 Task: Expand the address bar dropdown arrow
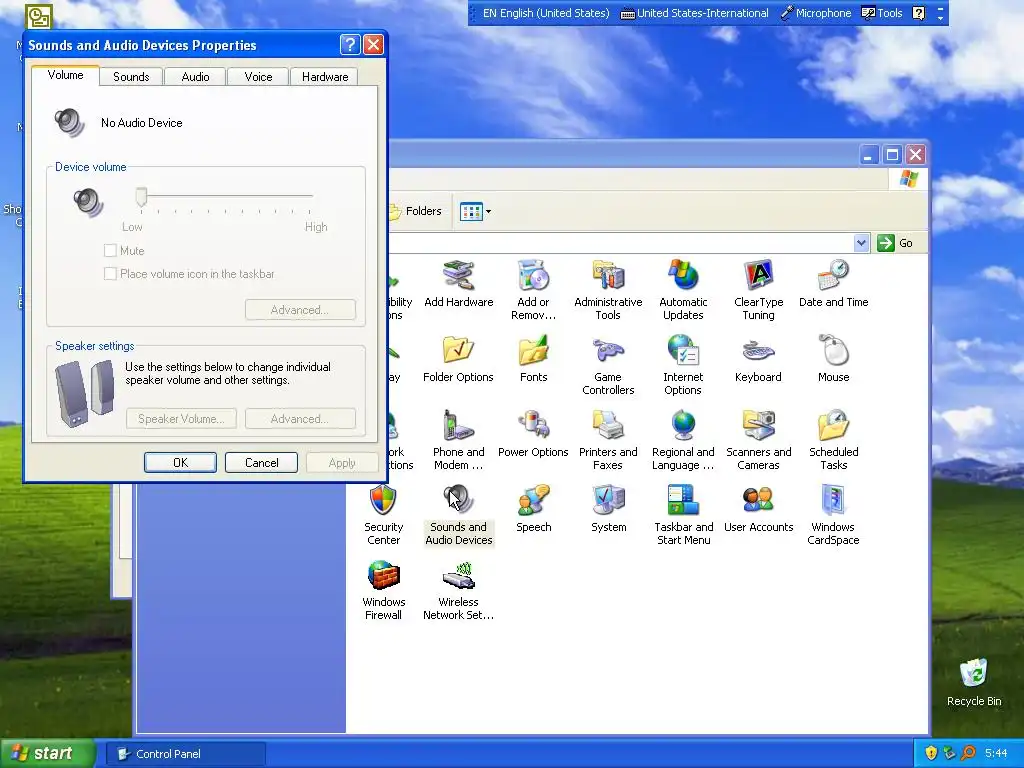pyautogui.click(x=861, y=243)
